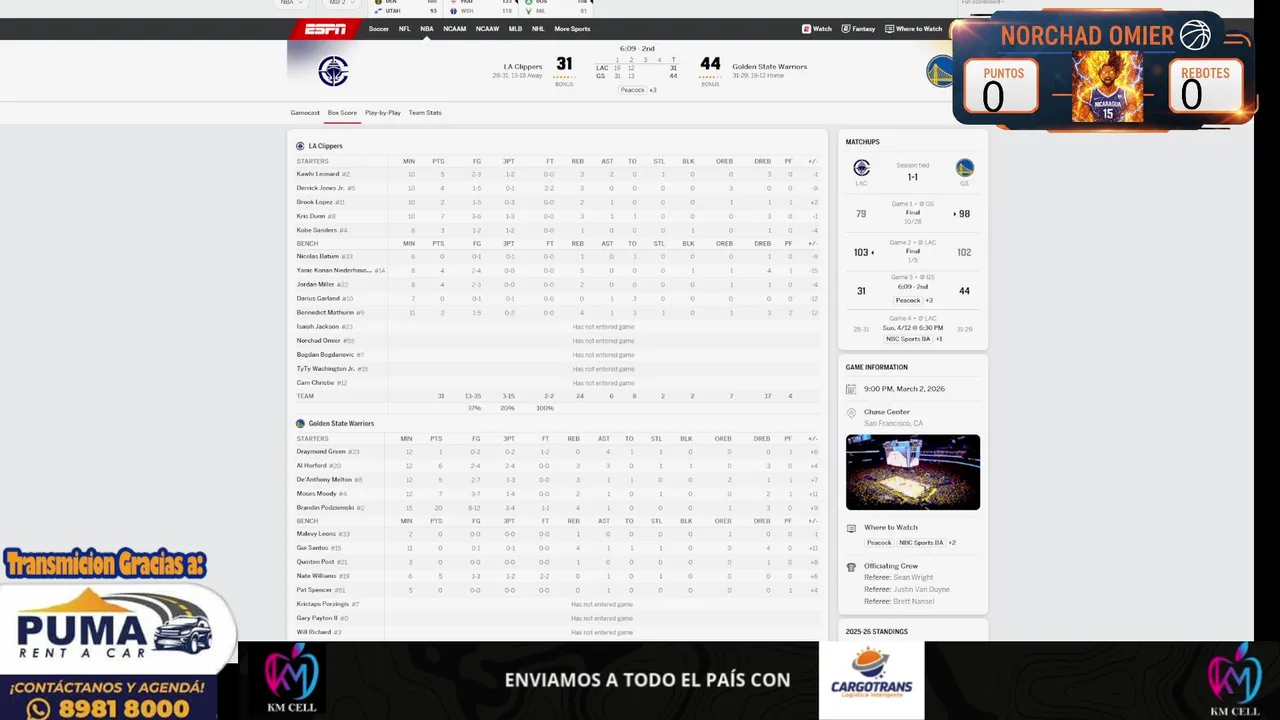Click the TV icon beside Where to Watch
Viewport: 1280px width, 720px height.
(x=851, y=528)
